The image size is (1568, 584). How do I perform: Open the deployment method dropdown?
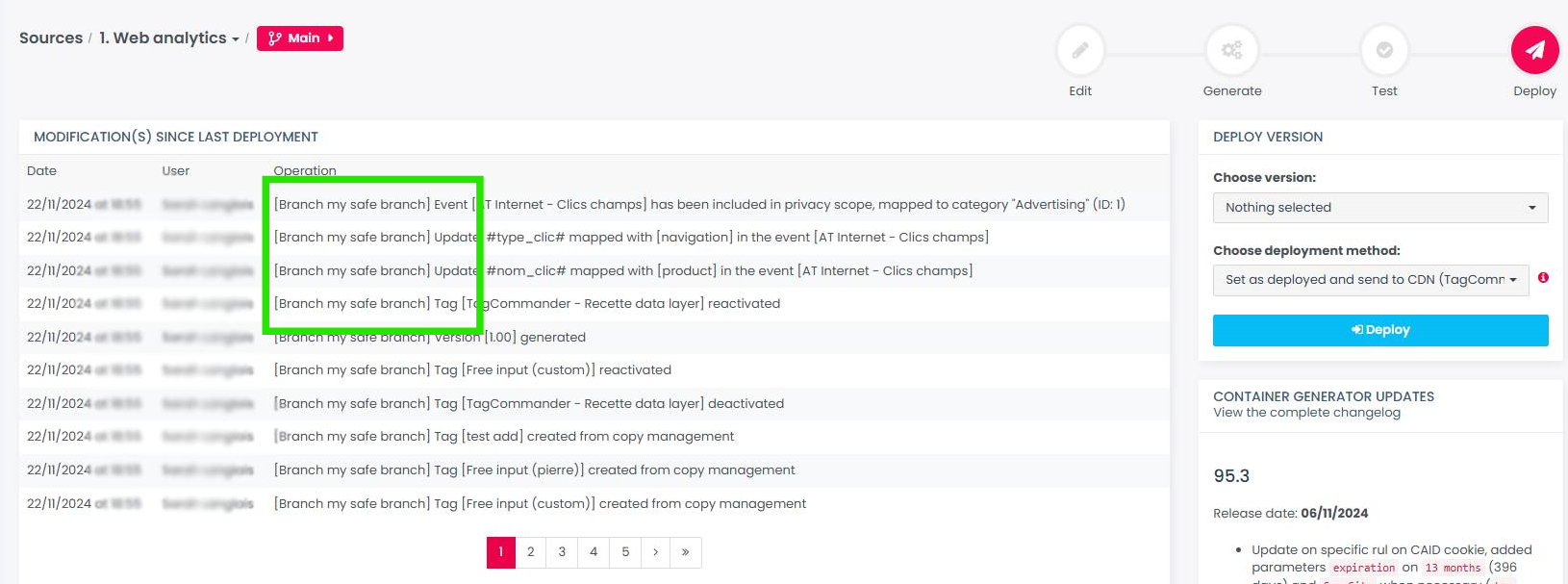point(1370,280)
